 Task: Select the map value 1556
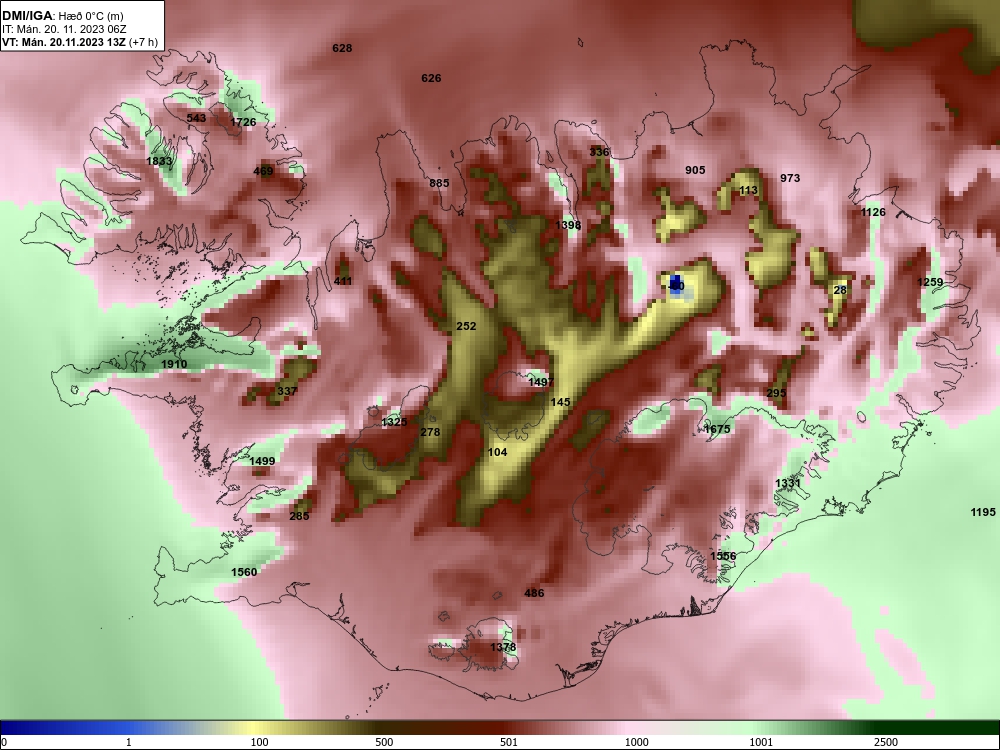(x=723, y=556)
